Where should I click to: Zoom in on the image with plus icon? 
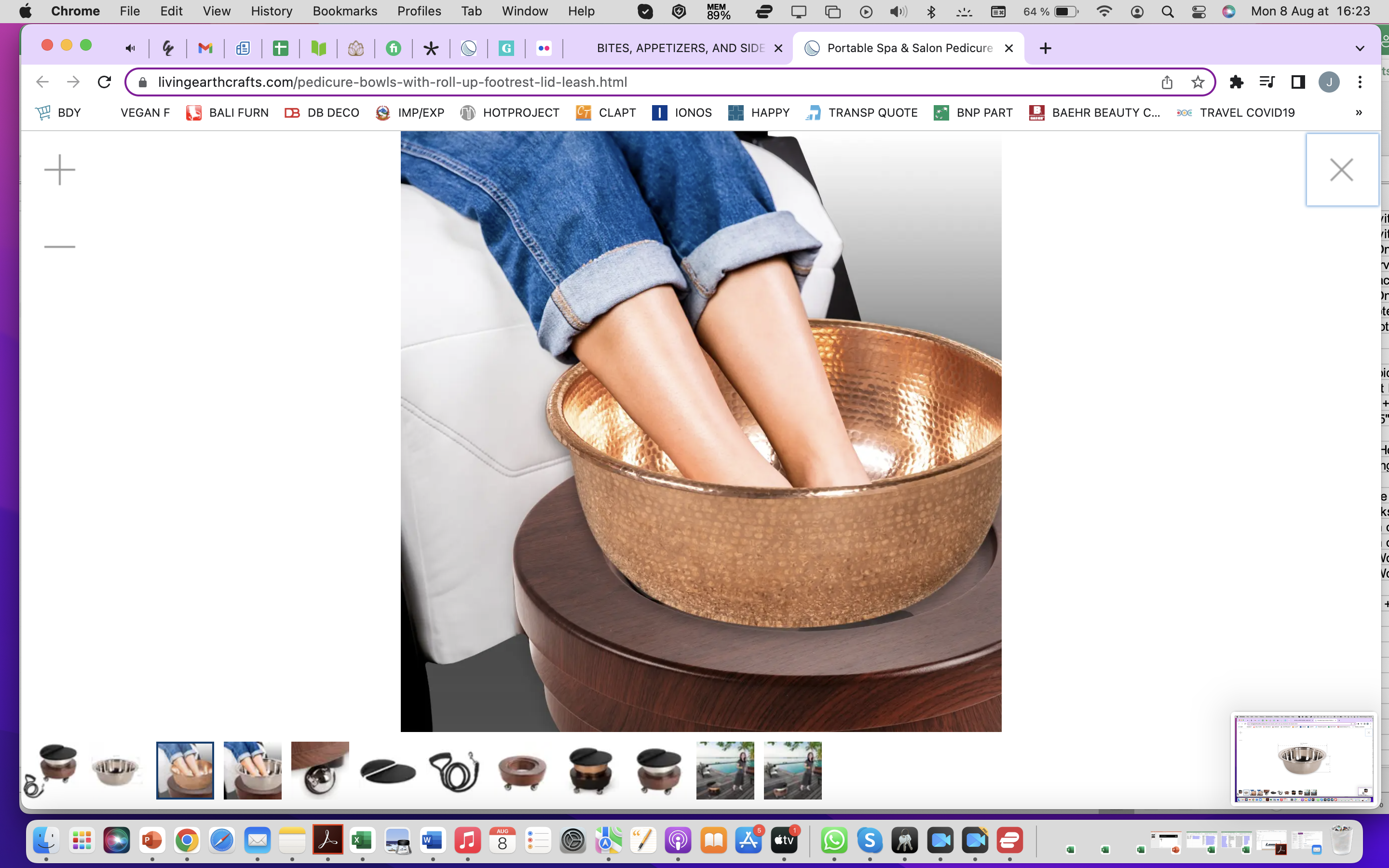[x=60, y=170]
